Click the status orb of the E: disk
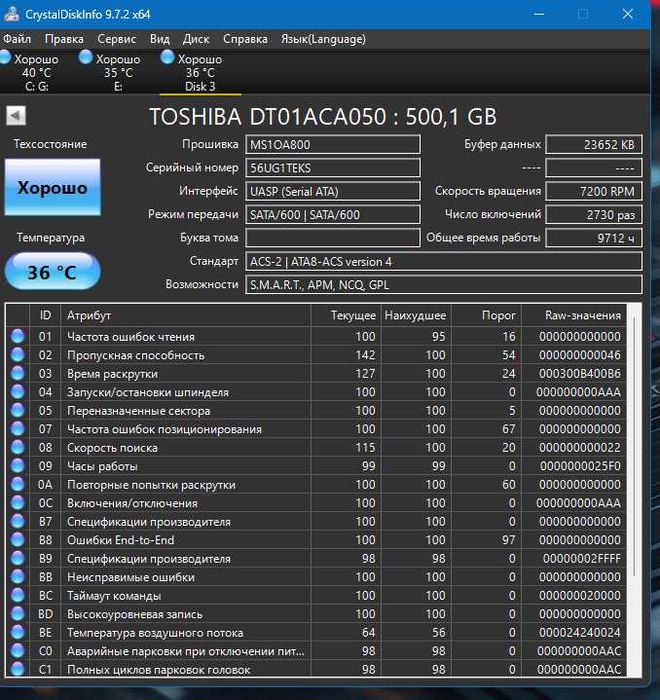 click(85, 57)
